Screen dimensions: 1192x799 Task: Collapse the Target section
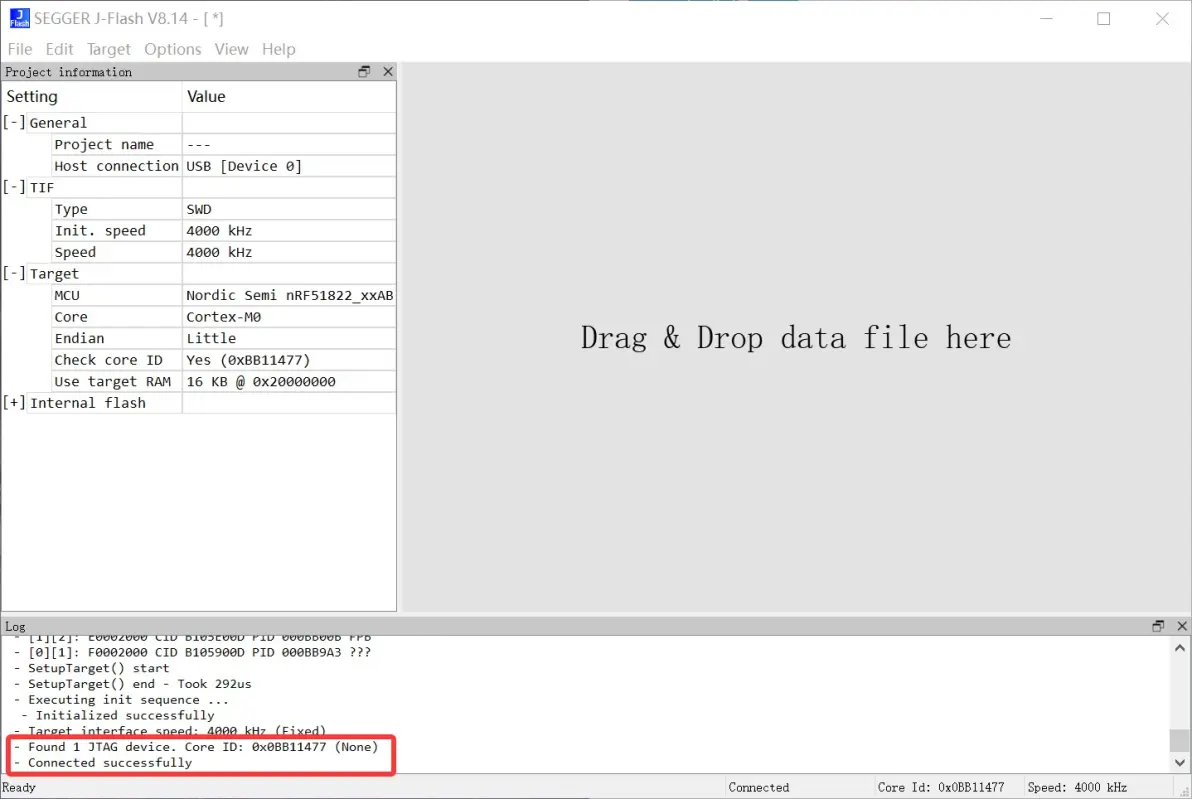click(14, 273)
